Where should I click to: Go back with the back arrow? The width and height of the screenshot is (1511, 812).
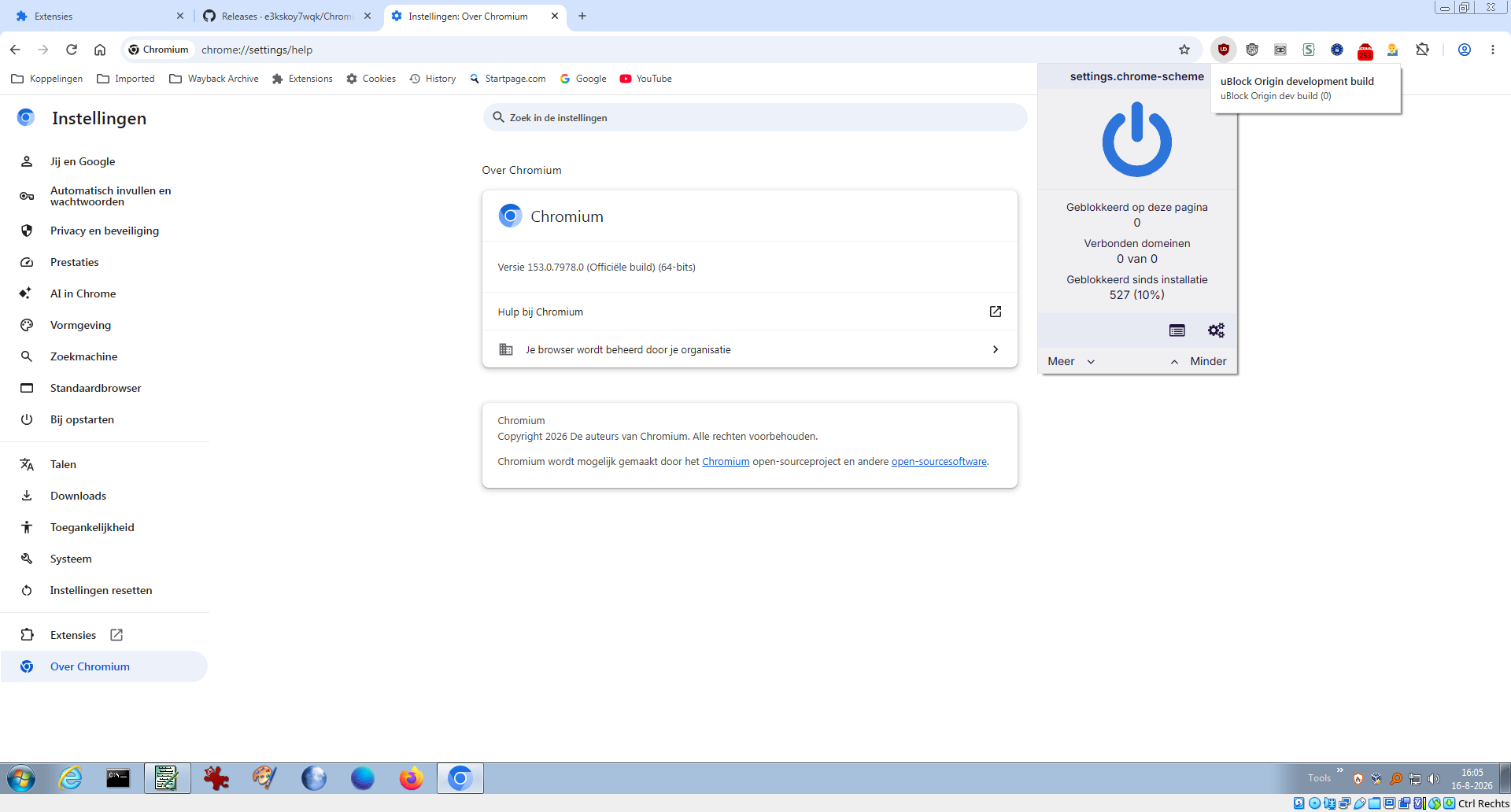pyautogui.click(x=15, y=50)
